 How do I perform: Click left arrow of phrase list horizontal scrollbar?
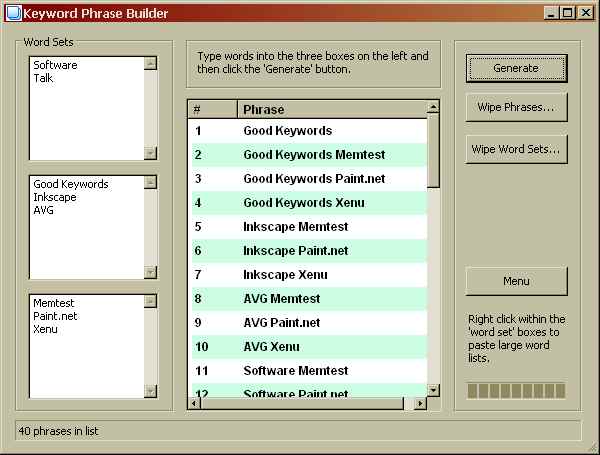point(194,403)
